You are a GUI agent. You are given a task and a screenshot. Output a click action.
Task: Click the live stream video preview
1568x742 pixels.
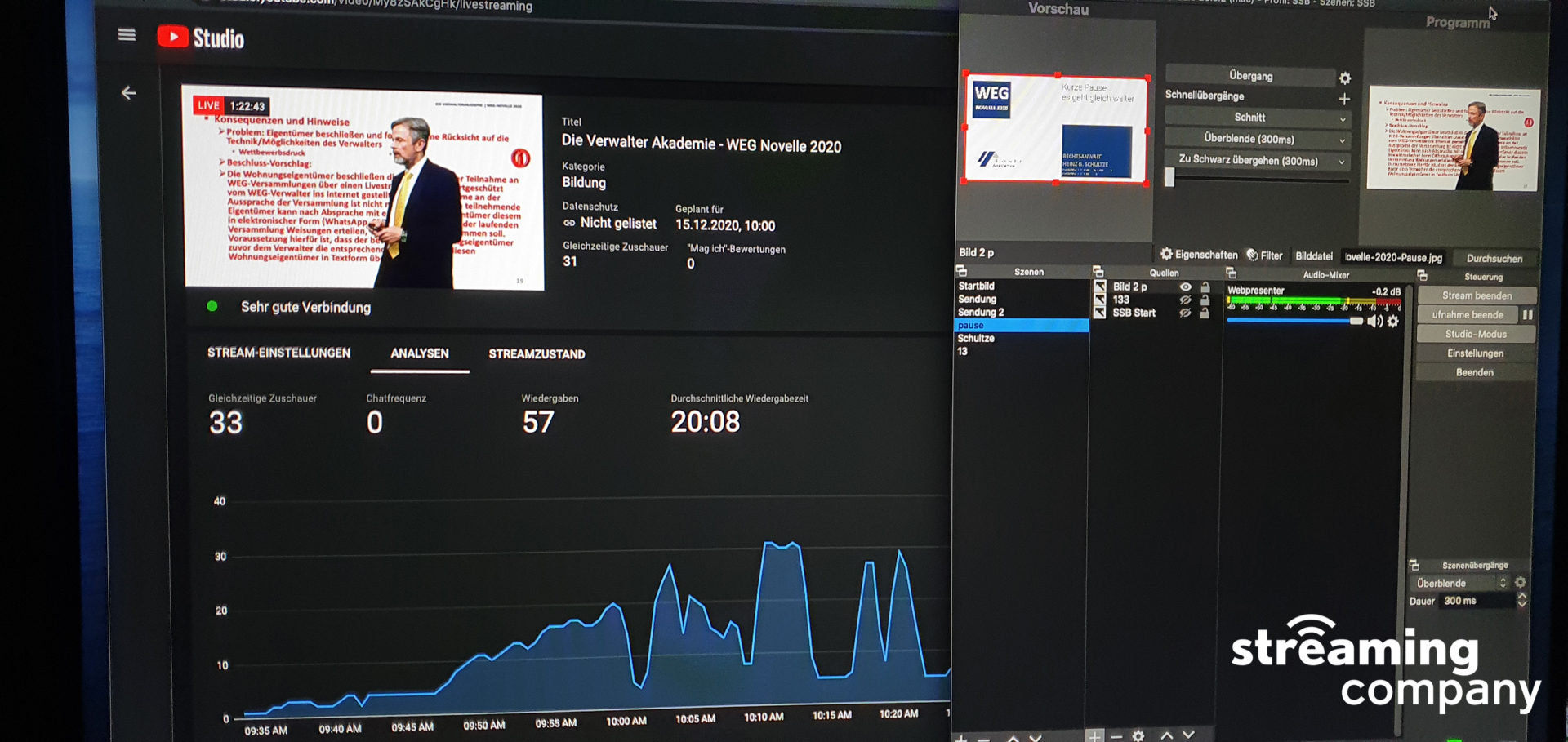(x=363, y=188)
